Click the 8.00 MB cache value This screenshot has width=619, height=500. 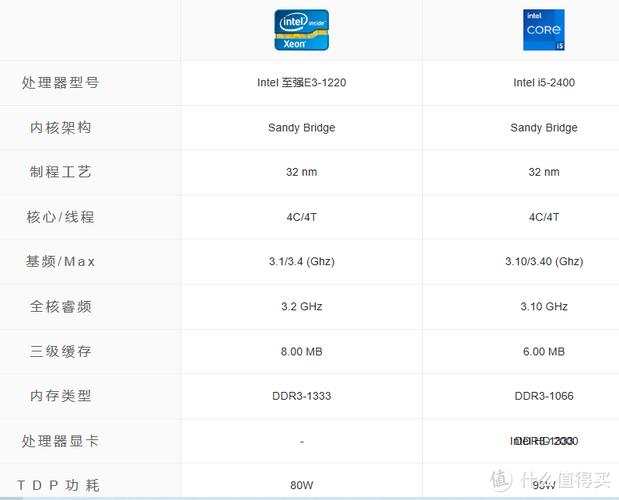click(x=302, y=351)
